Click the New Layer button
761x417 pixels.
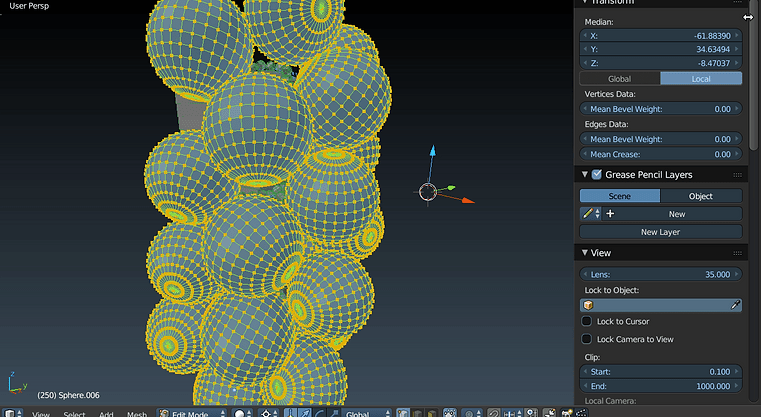click(661, 232)
